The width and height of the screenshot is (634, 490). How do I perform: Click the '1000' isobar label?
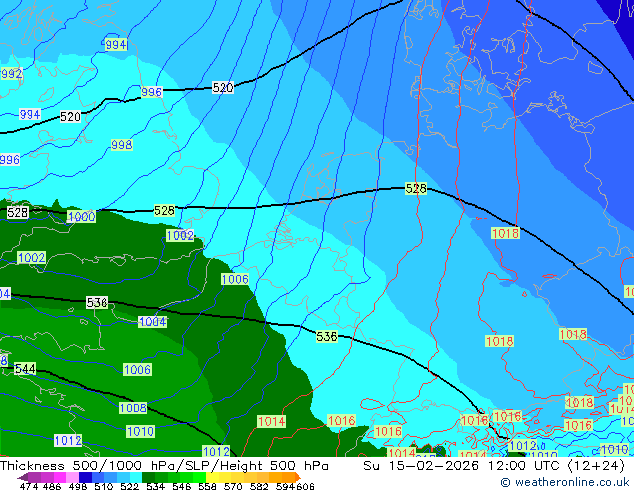(x=81, y=216)
